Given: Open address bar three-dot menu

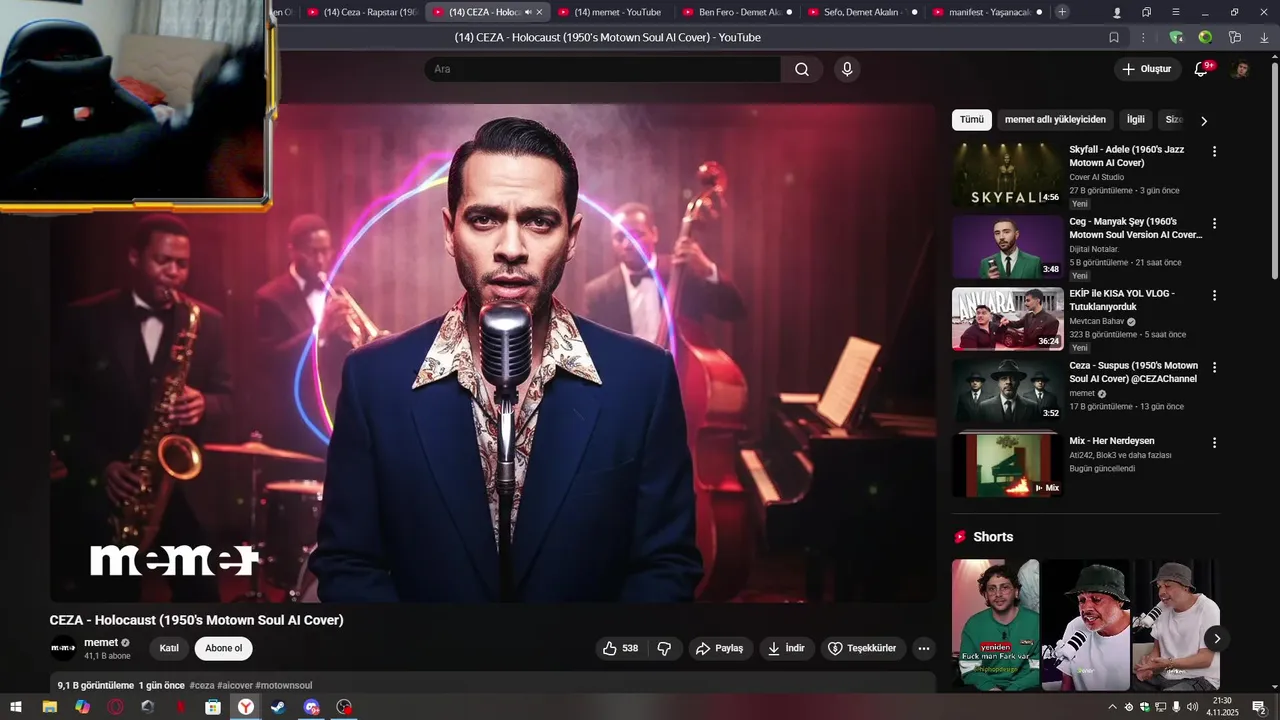Looking at the screenshot, I should 1143,37.
